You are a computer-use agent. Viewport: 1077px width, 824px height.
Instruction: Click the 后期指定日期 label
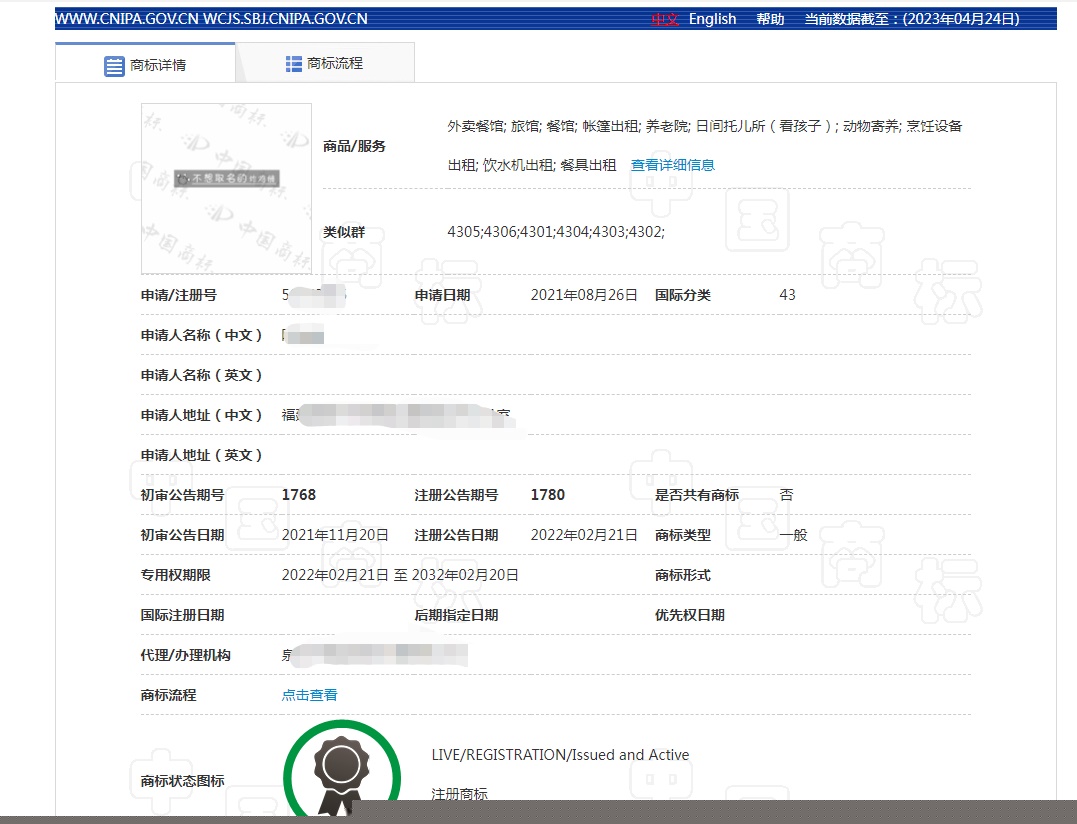[x=456, y=615]
